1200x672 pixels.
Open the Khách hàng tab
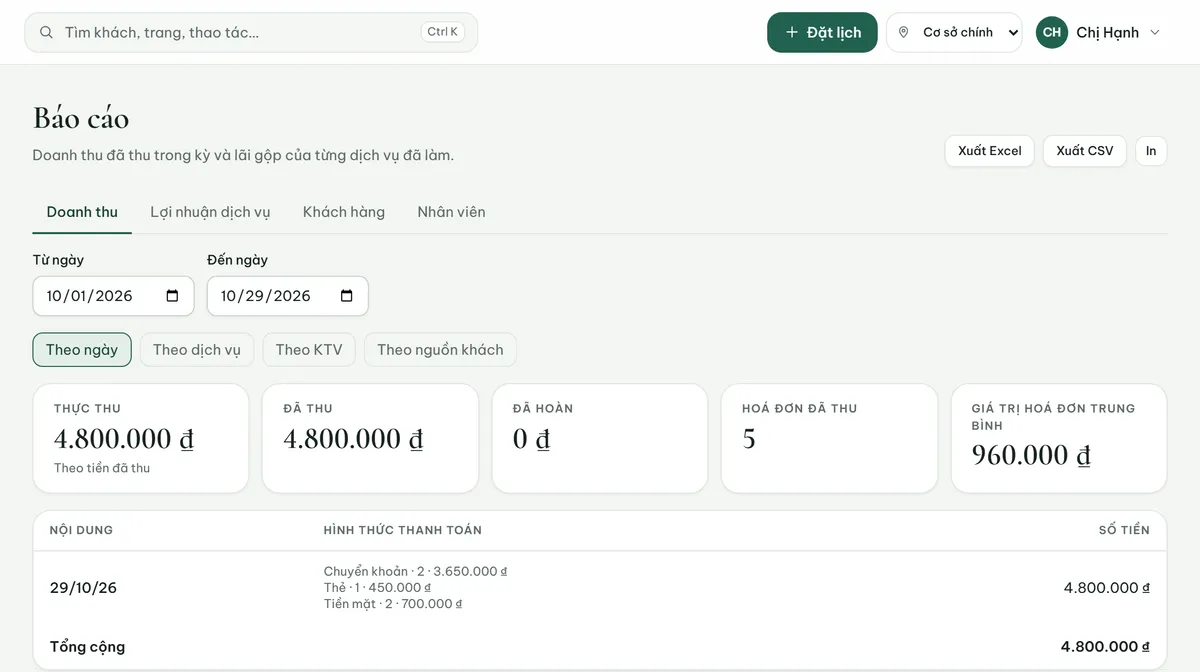pyautogui.click(x=344, y=212)
